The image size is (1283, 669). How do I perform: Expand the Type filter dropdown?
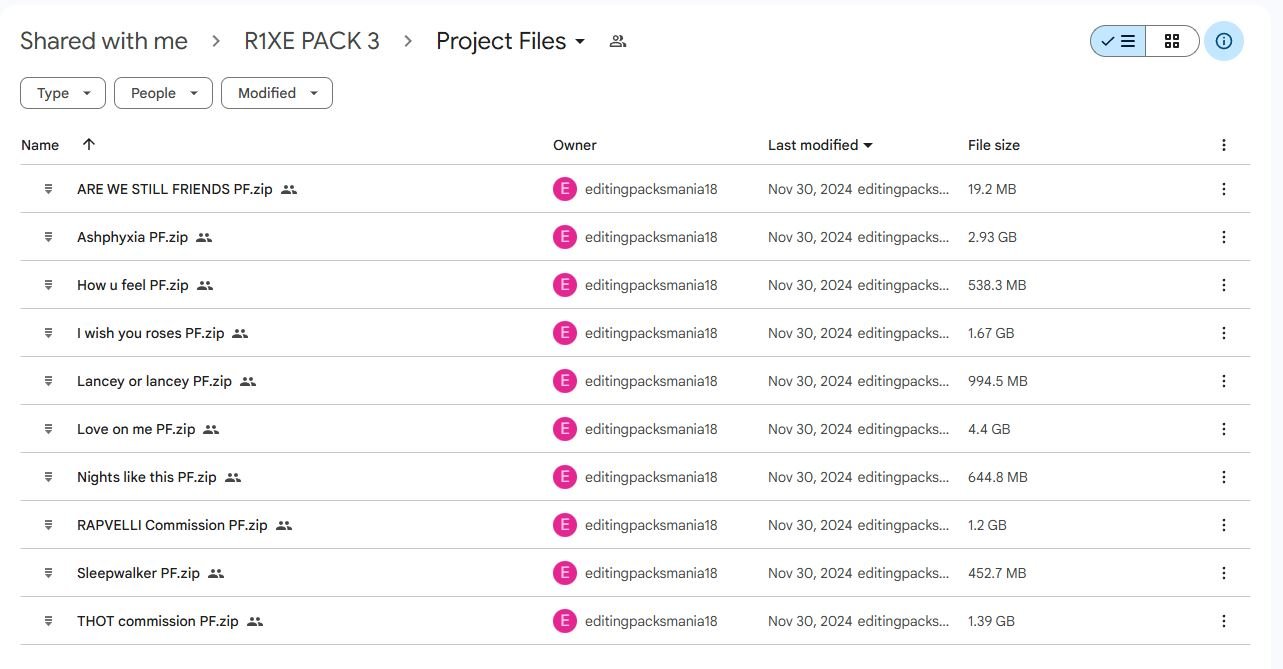63,93
